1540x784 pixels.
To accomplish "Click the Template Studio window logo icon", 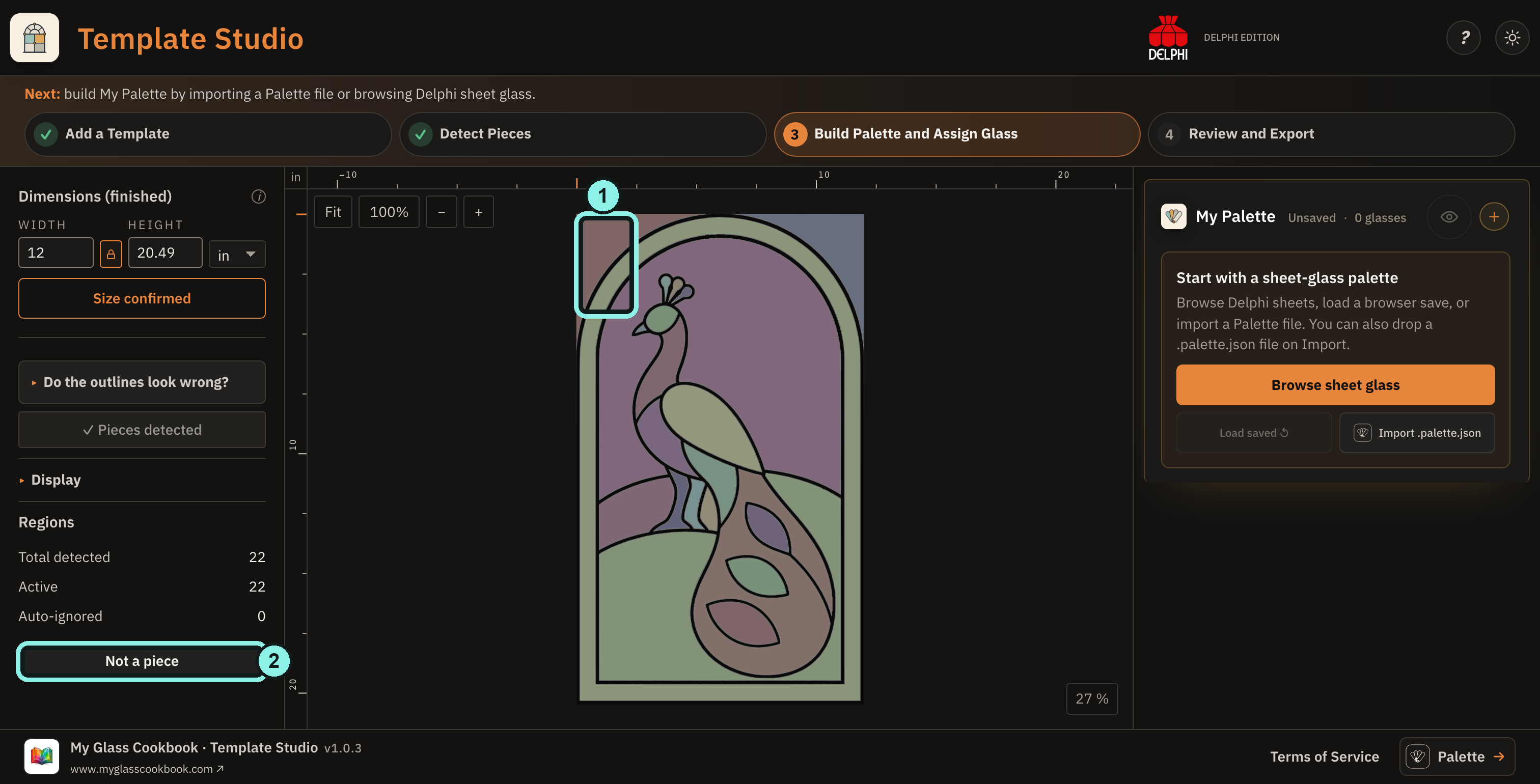I will tap(35, 38).
